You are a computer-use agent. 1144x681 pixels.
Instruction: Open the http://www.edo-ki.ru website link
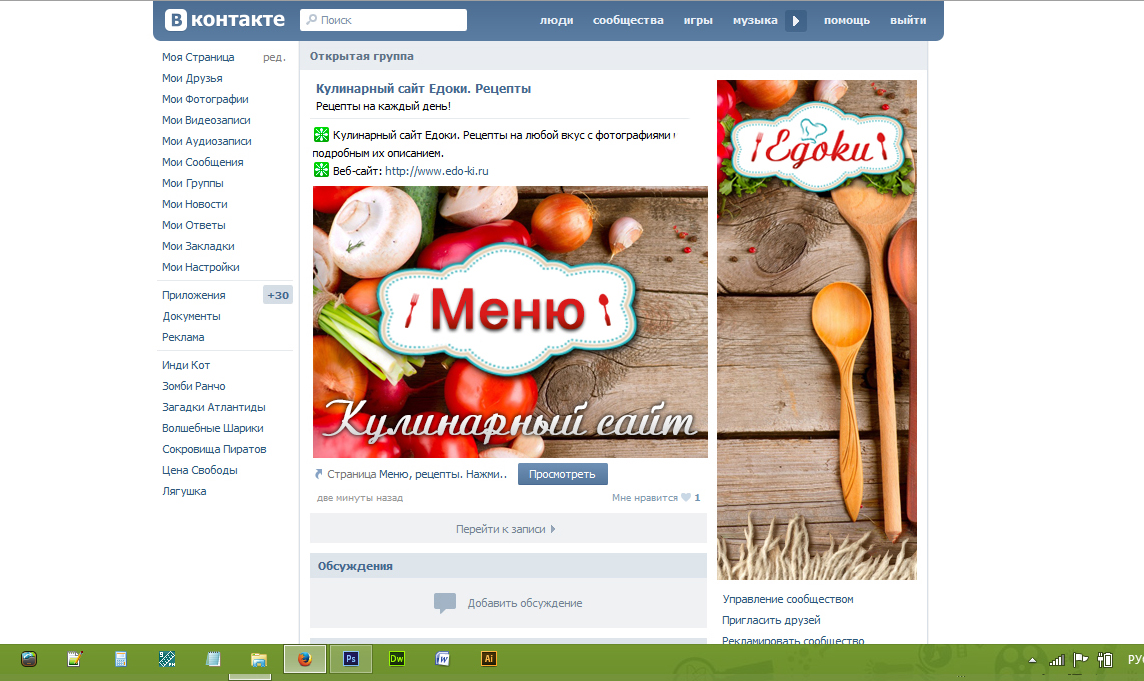point(436,171)
